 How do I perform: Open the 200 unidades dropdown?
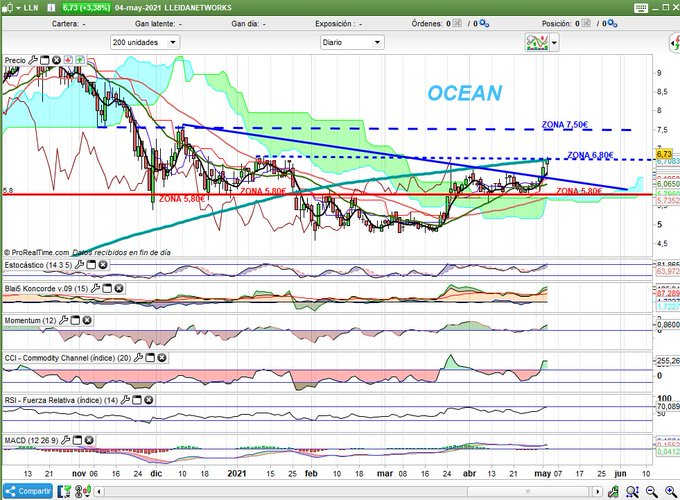[x=145, y=42]
